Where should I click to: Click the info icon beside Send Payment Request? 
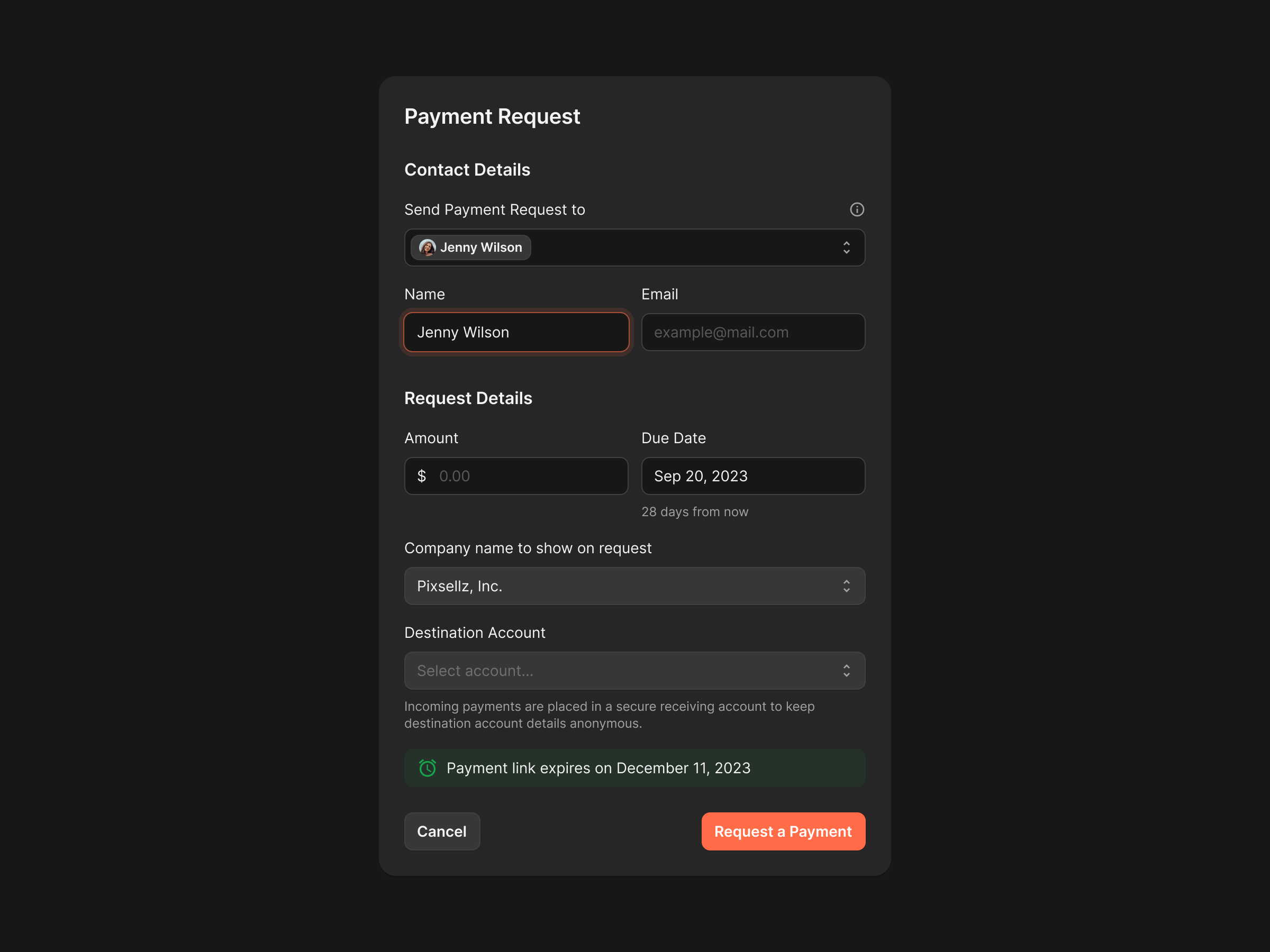(x=857, y=209)
